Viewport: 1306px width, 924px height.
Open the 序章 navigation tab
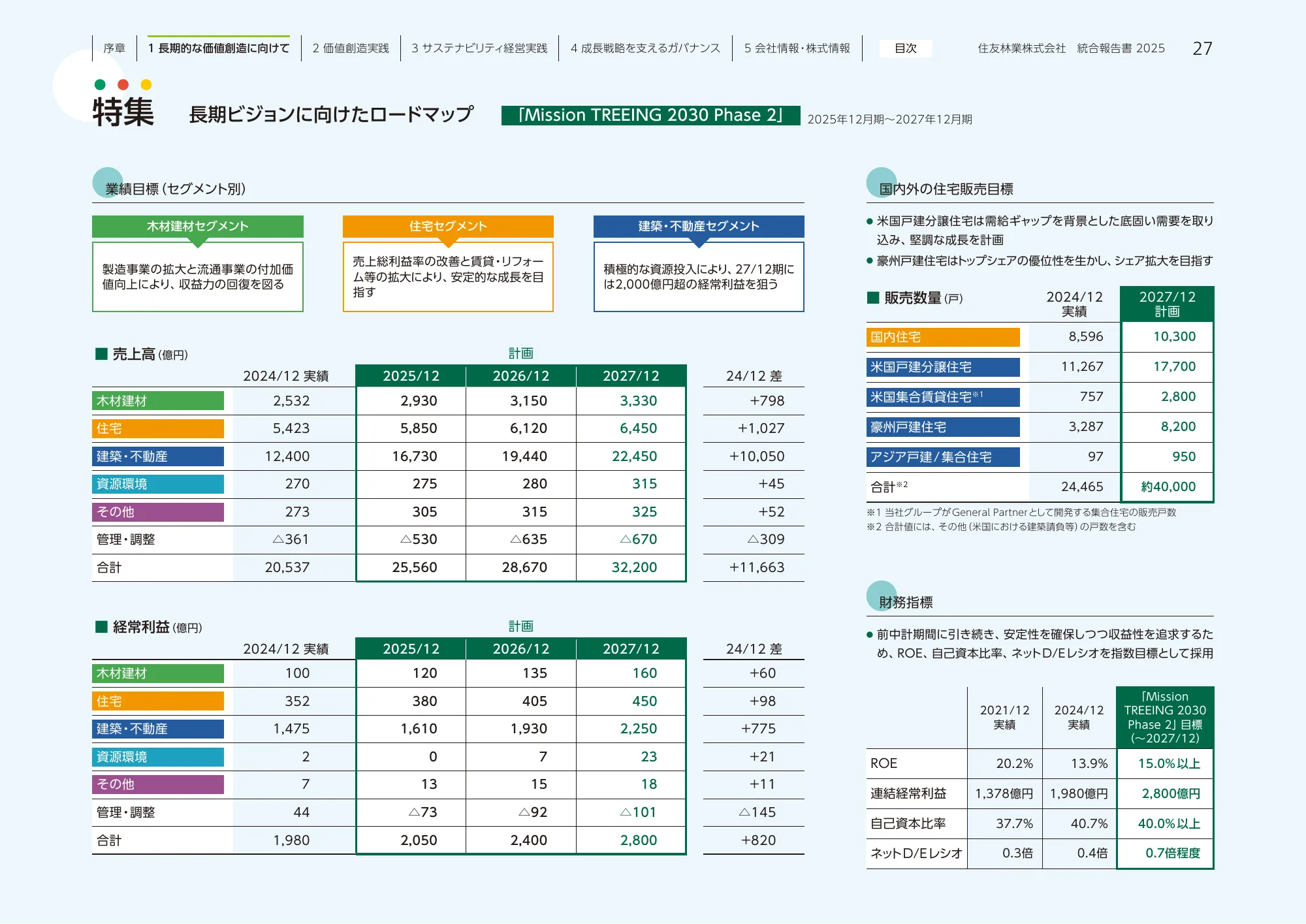pos(114,48)
